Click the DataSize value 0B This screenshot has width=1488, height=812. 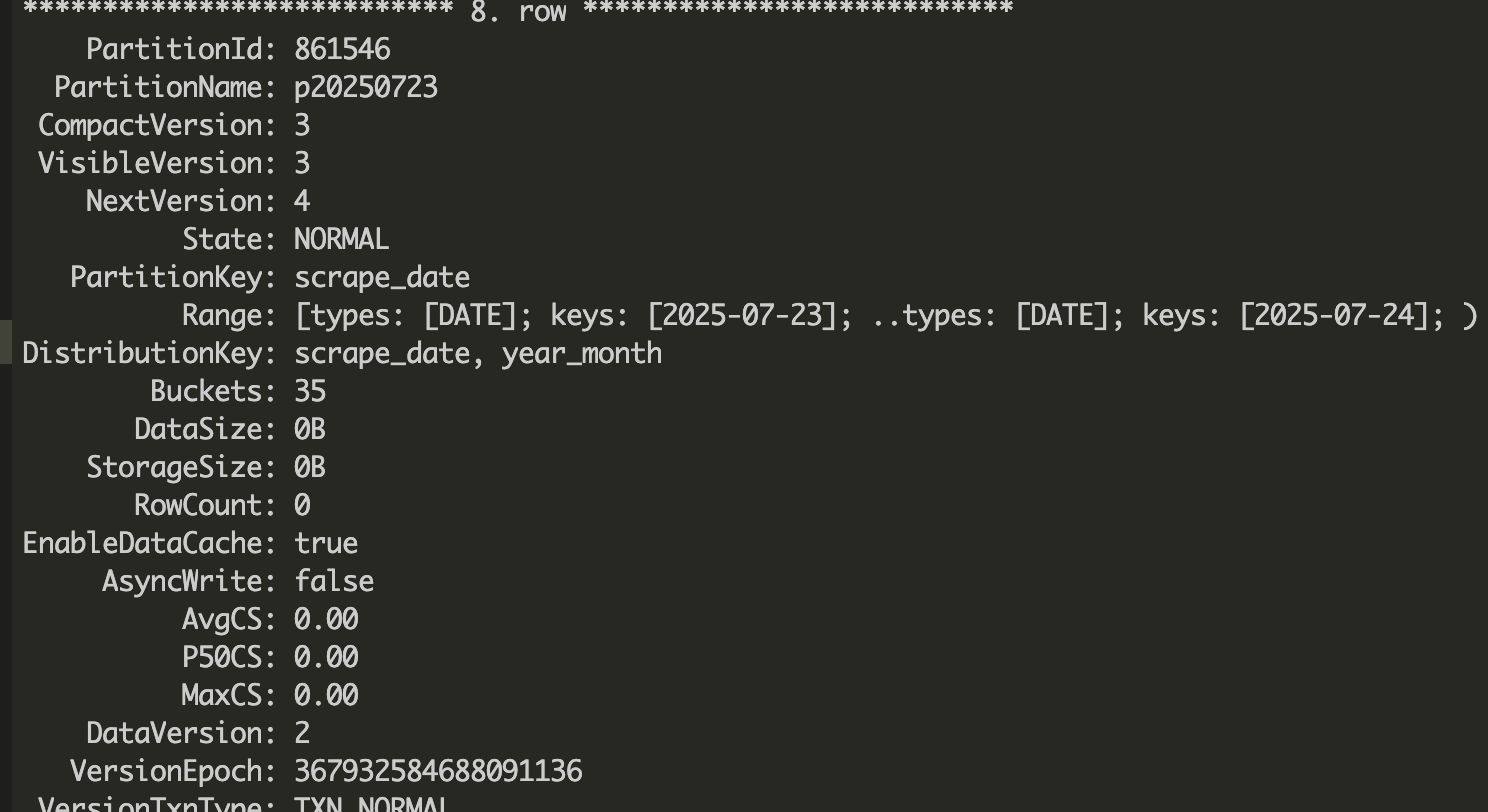(310, 429)
